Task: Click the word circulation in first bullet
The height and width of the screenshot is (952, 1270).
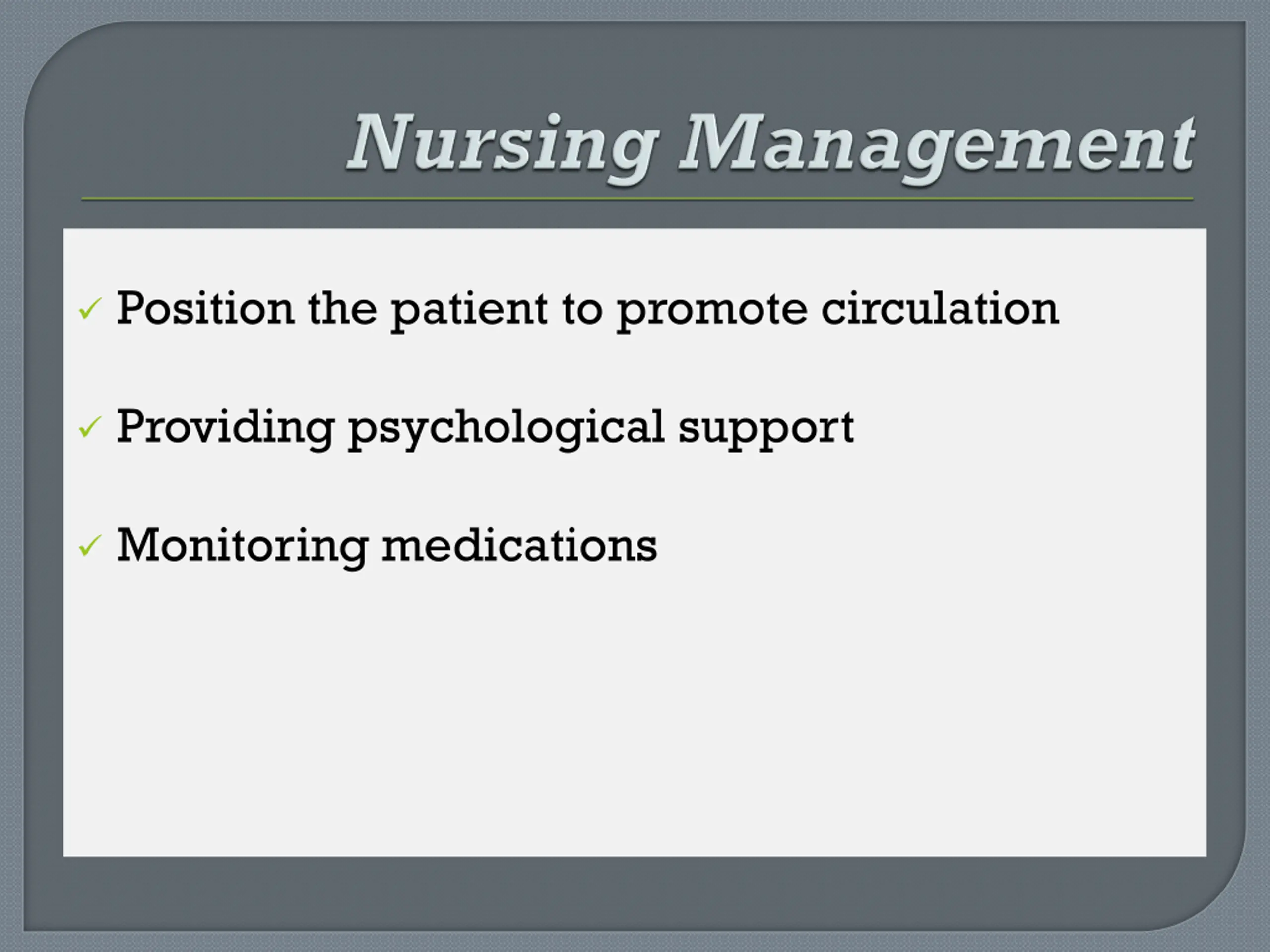Action: (x=941, y=309)
